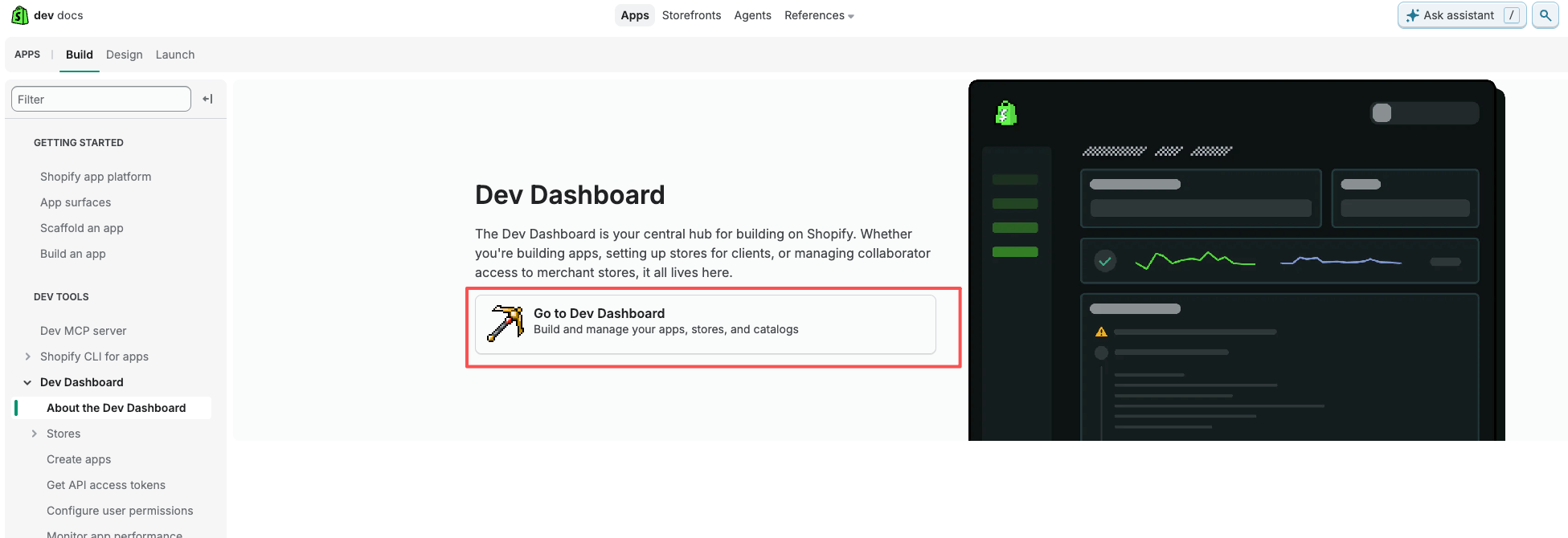The height and width of the screenshot is (538, 1568).
Task: Click the Go to Dev Dashboard link
Action: [705, 324]
